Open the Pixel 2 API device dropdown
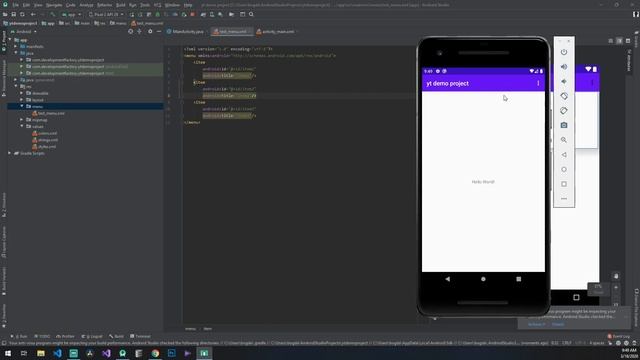This screenshot has height=360, width=640. (106, 14)
